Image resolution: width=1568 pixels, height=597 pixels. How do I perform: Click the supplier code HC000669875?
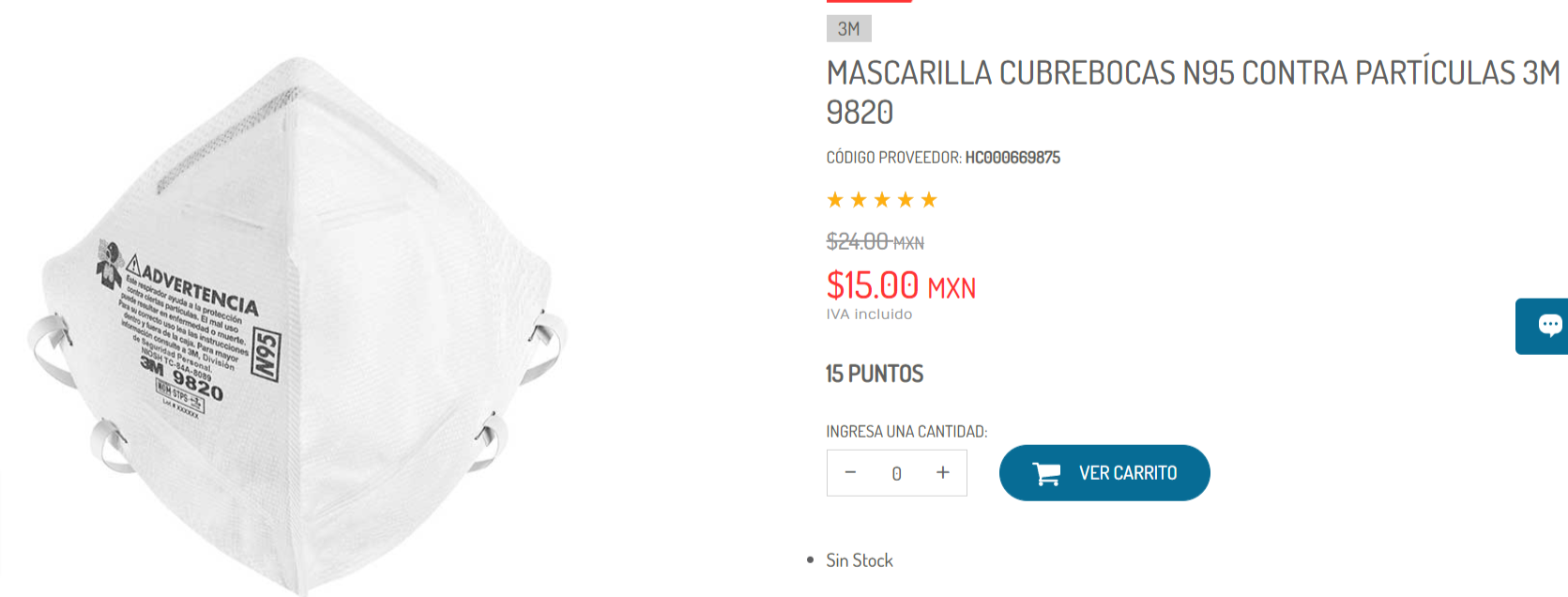point(1012,158)
